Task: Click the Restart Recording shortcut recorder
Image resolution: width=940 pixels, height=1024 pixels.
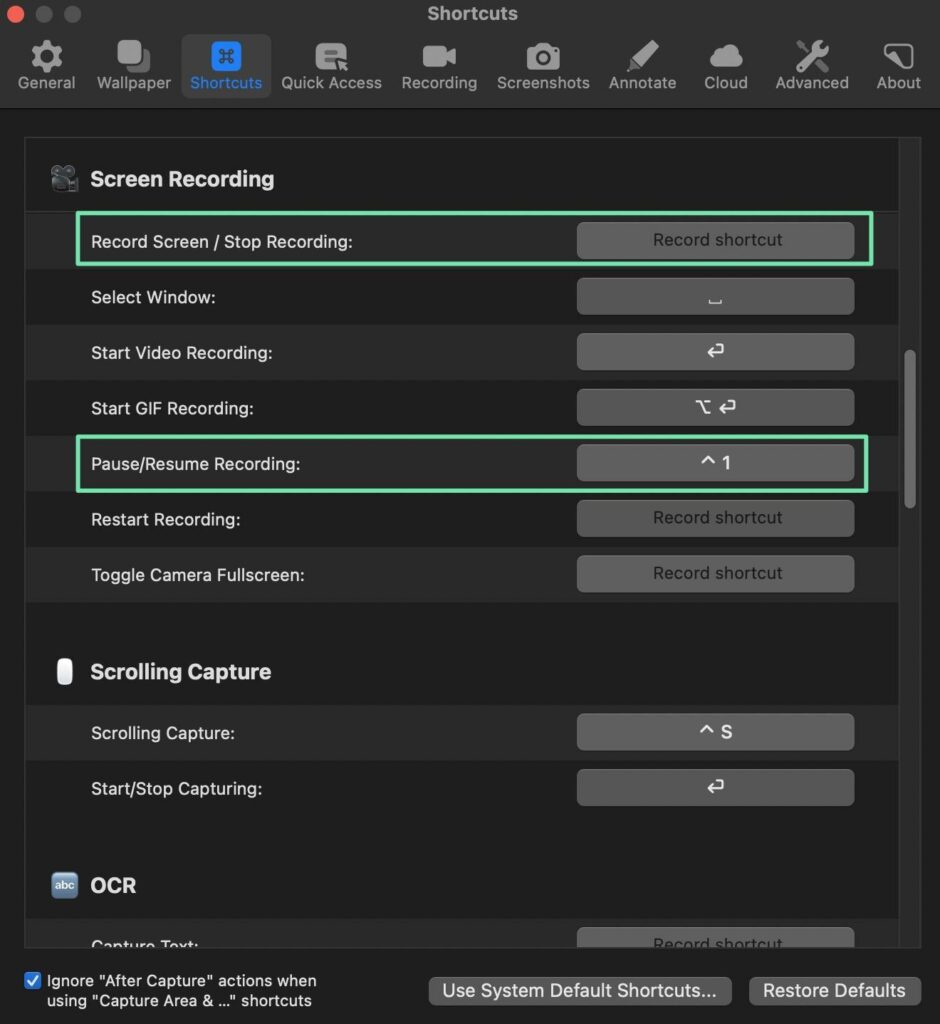Action: pos(715,518)
